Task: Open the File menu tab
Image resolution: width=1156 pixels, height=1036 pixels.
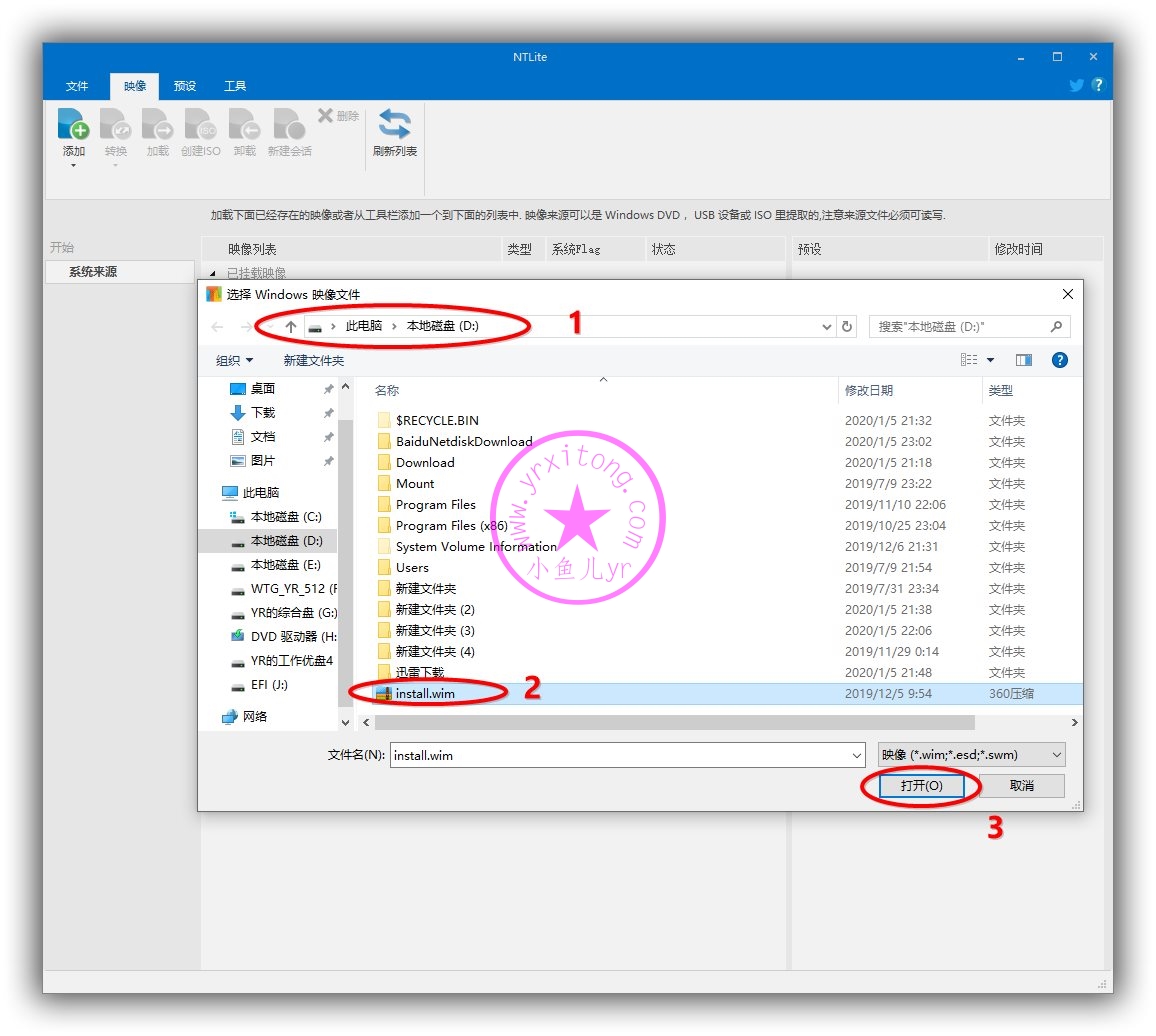Action: (x=77, y=86)
